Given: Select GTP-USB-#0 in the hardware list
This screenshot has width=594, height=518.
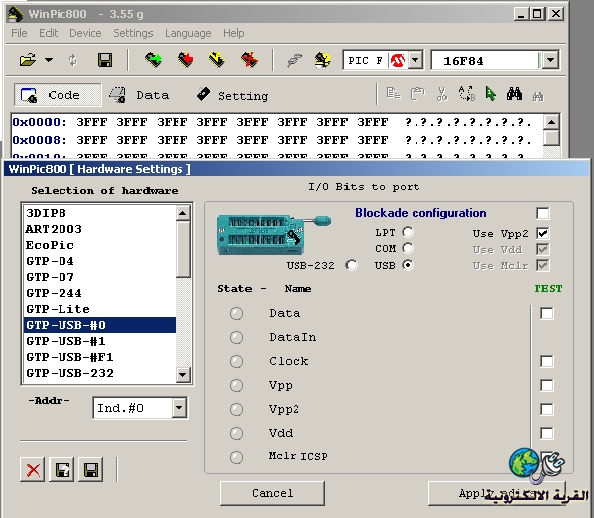Looking at the screenshot, I should point(100,325).
